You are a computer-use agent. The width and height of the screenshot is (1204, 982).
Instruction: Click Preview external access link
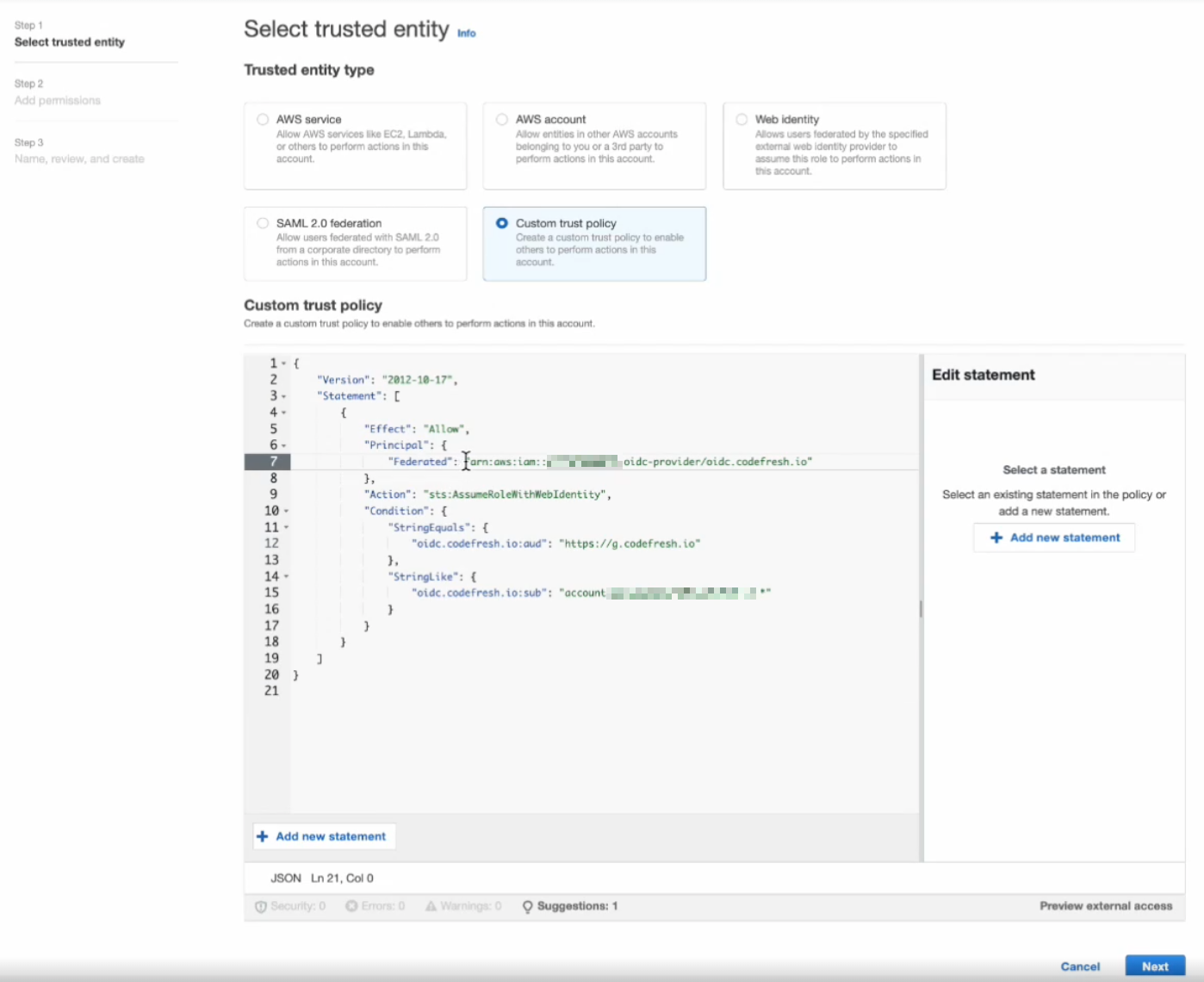pos(1105,906)
